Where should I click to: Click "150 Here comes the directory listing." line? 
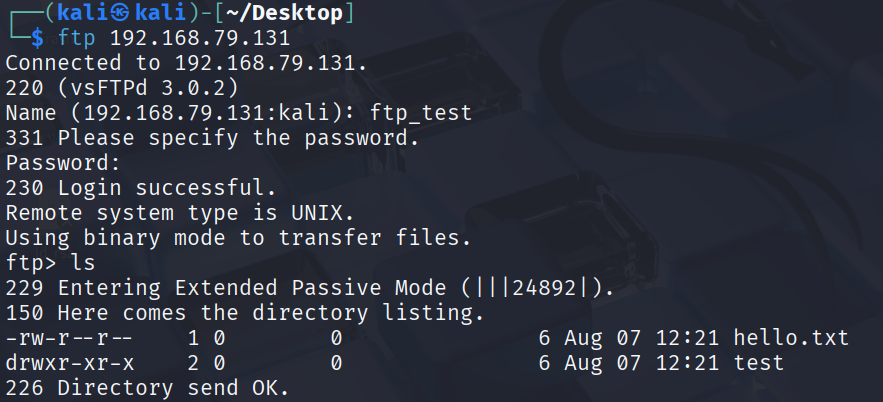244,312
